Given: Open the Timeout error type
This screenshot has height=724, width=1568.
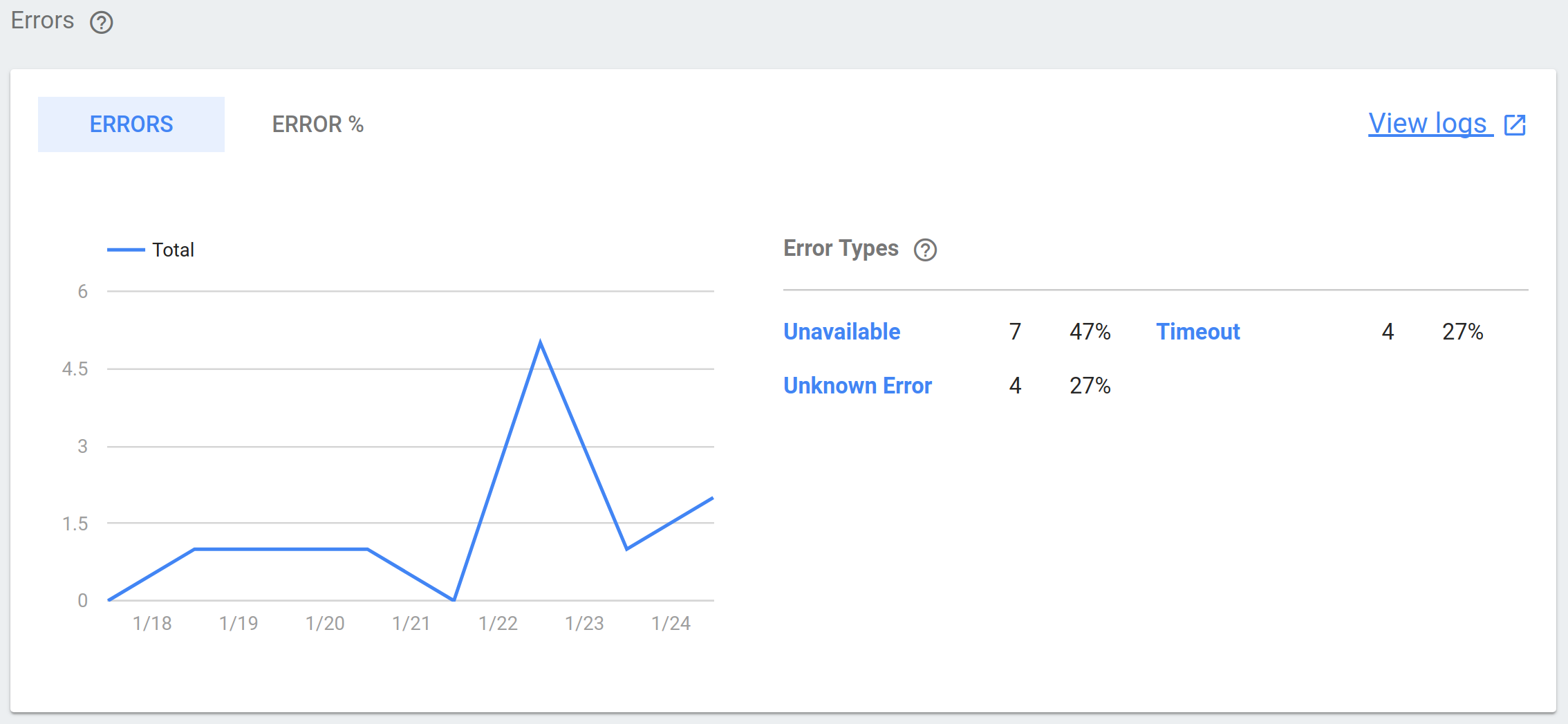Looking at the screenshot, I should (1198, 332).
